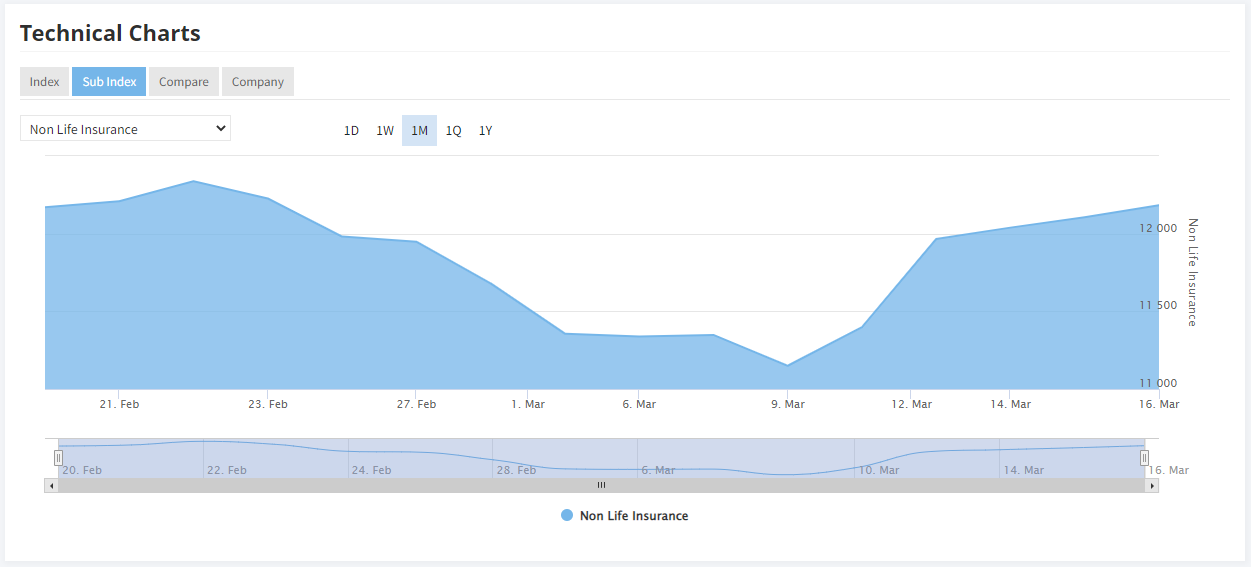The image size is (1251, 567).
Task: Click the scrollbar left arrow
Action: 51,485
